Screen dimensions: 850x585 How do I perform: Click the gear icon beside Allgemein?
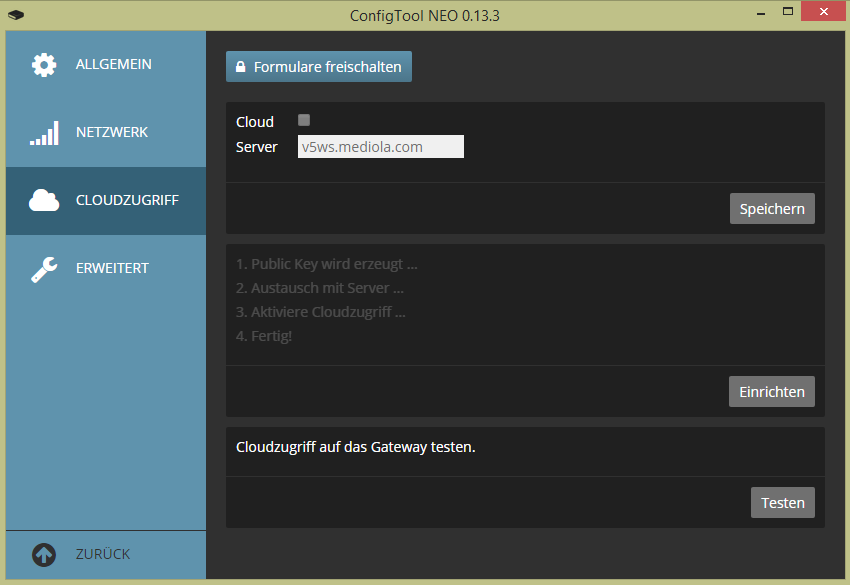44,65
